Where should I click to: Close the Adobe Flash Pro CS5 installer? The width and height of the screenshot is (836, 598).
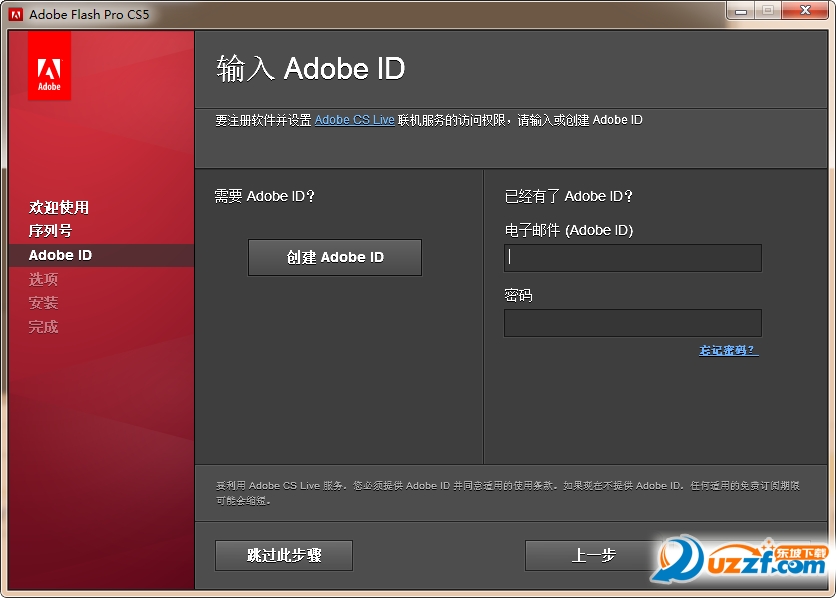coord(805,10)
